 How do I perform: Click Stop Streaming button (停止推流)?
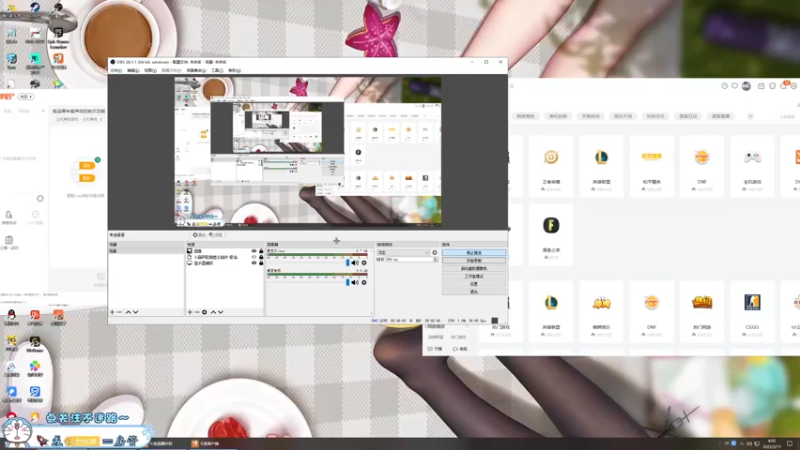click(x=474, y=253)
